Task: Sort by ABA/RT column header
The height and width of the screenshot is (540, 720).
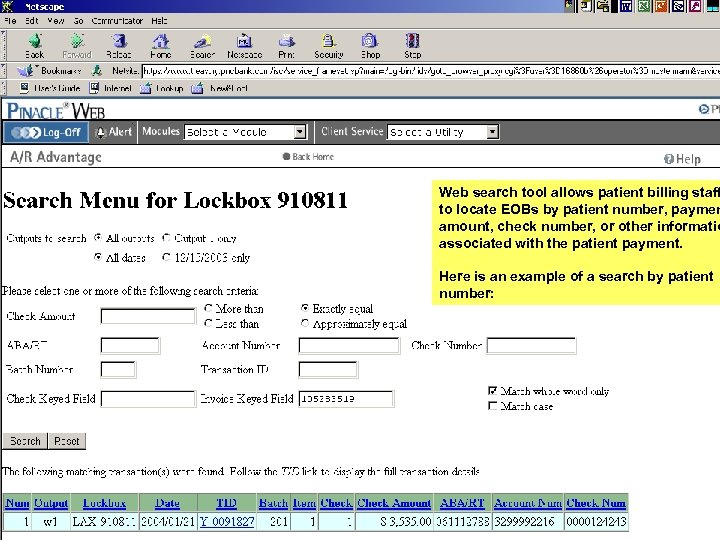Action: (462, 503)
